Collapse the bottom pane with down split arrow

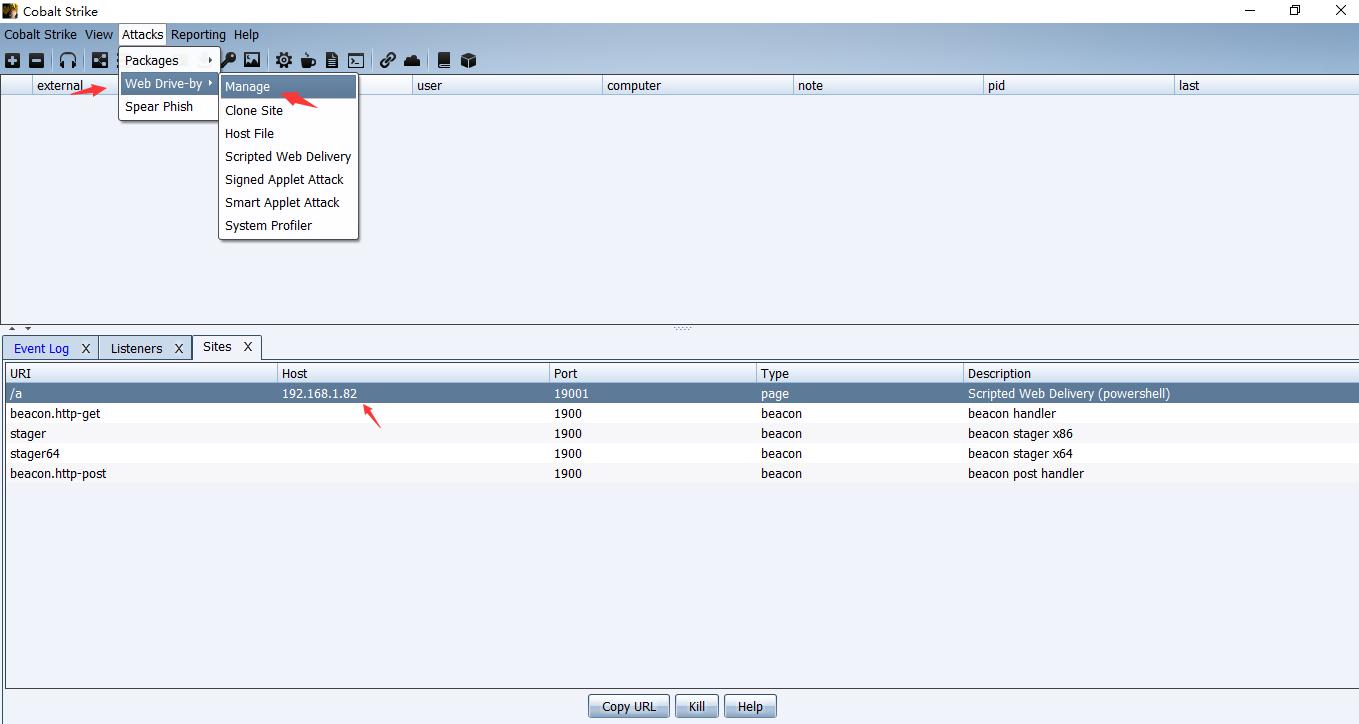click(x=28, y=328)
